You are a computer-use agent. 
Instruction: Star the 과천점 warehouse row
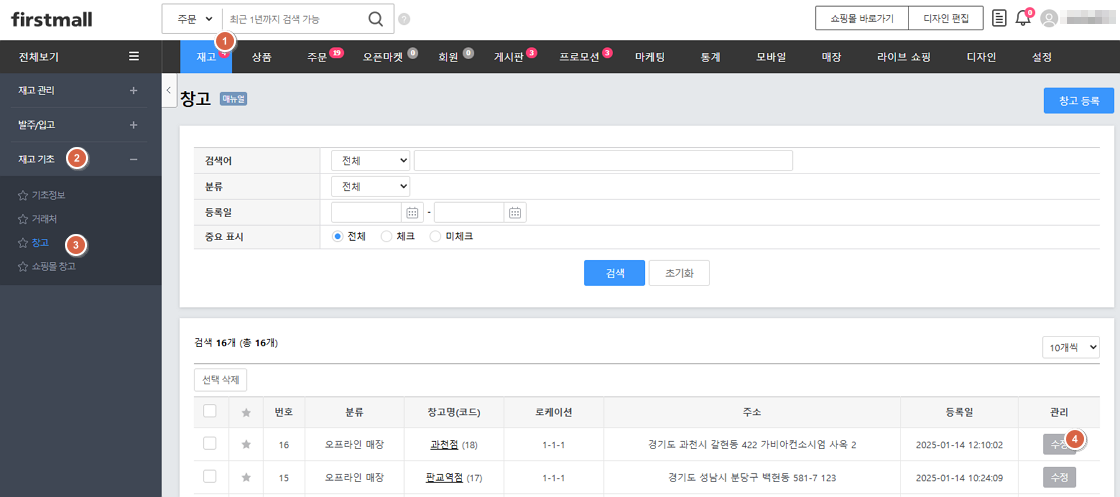(x=246, y=444)
